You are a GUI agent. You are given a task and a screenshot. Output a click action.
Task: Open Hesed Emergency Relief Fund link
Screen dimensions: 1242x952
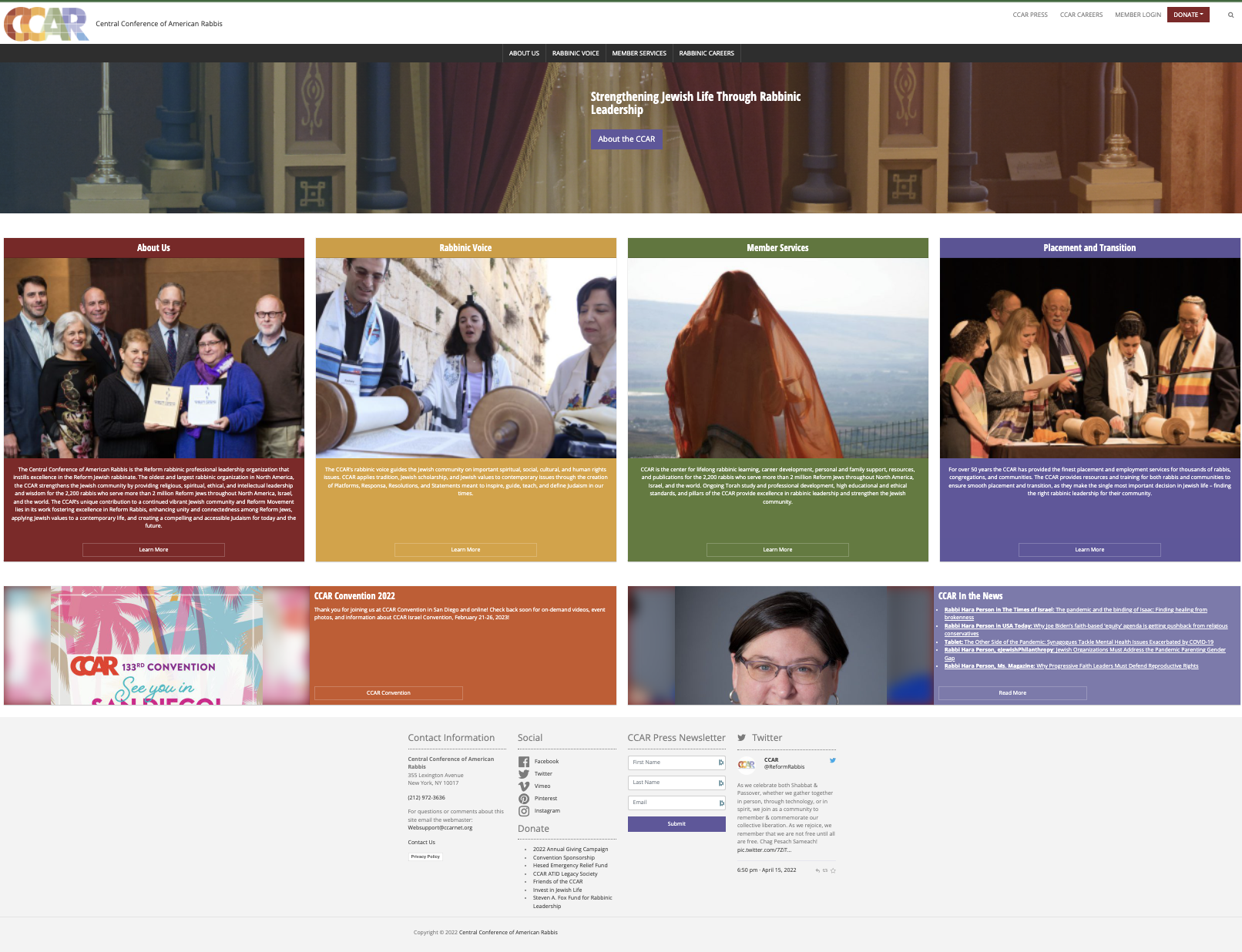570,866
